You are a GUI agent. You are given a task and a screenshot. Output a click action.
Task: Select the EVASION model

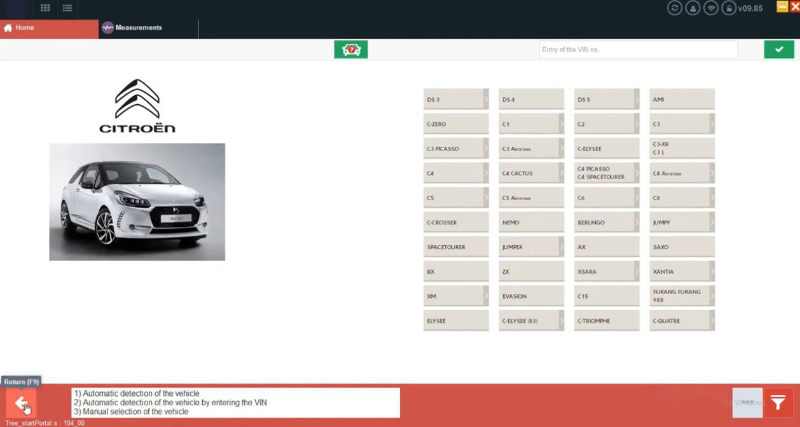tap(531, 296)
